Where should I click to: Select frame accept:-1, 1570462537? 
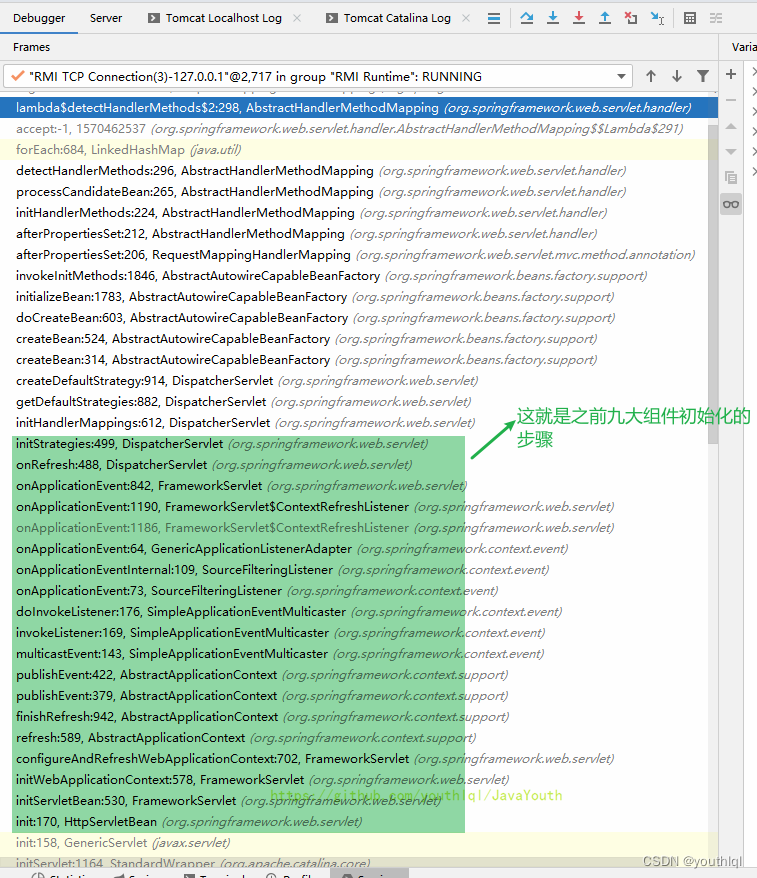pyautogui.click(x=354, y=129)
